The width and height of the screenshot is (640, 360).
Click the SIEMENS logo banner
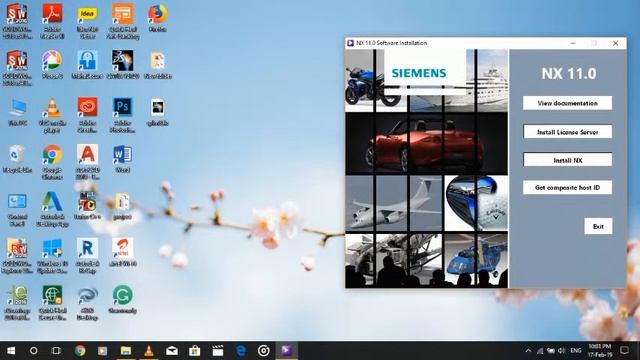pyautogui.click(x=425, y=73)
